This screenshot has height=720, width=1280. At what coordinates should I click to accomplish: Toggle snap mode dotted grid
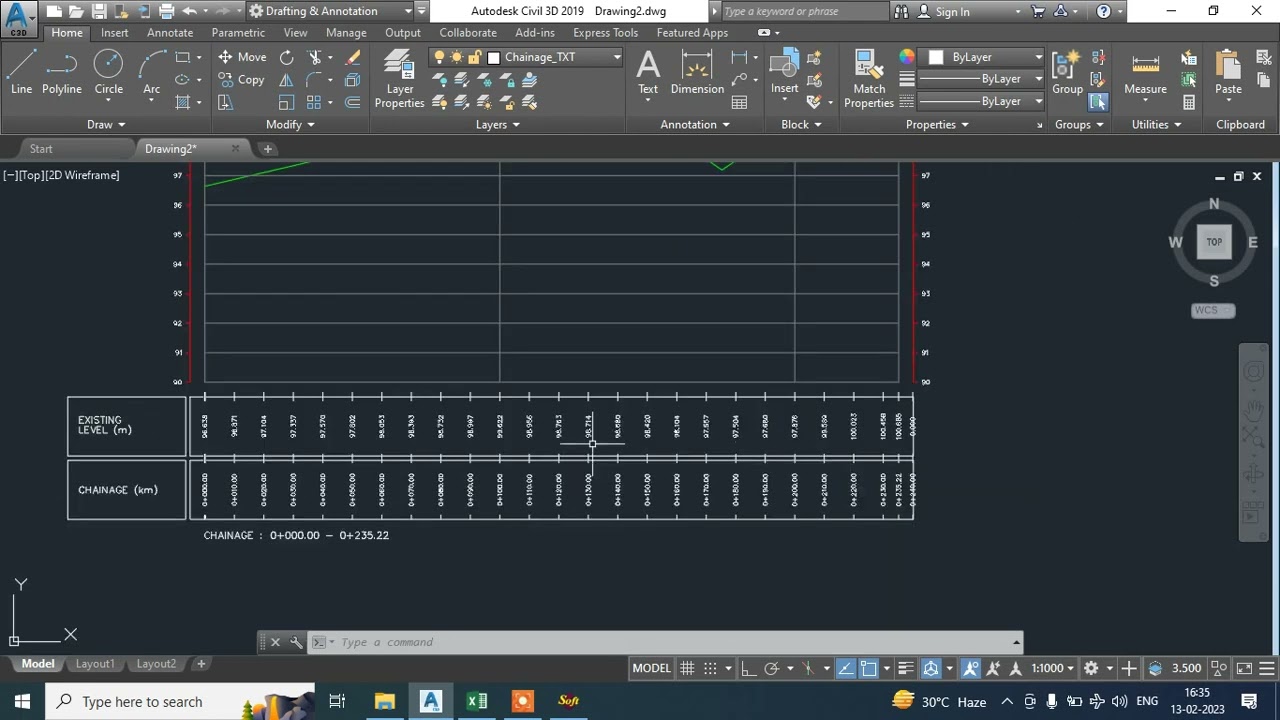[x=710, y=668]
